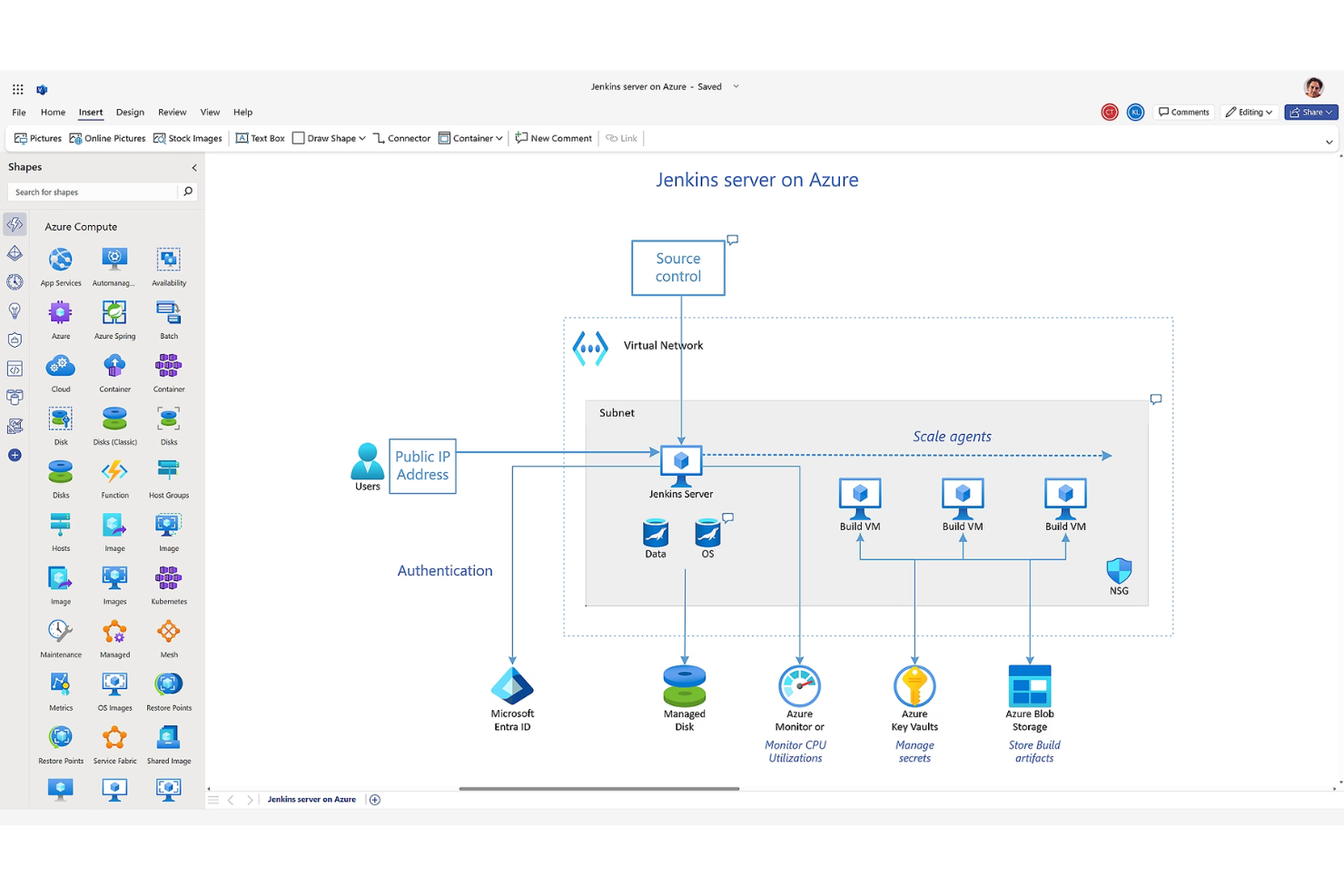Click the search magnifier in Shapes panel
The image size is (1344, 896).
(x=188, y=192)
